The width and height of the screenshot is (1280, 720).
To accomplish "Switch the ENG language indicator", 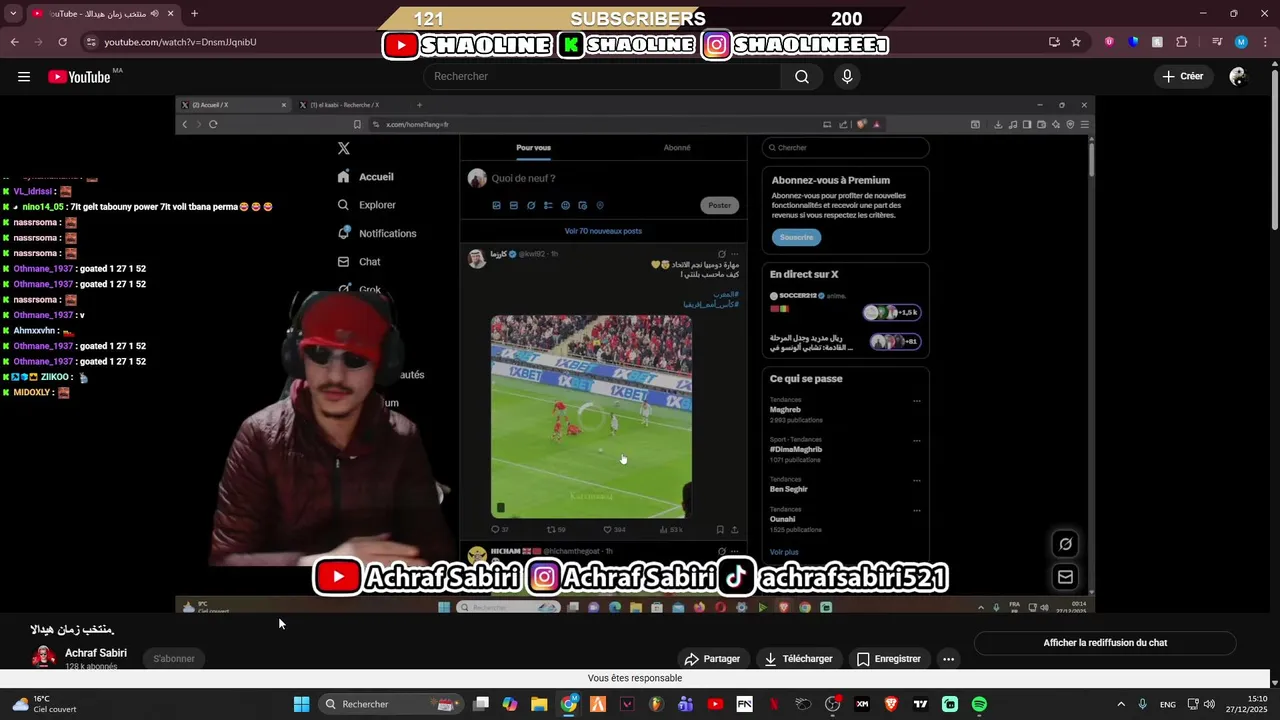I will point(1167,704).
